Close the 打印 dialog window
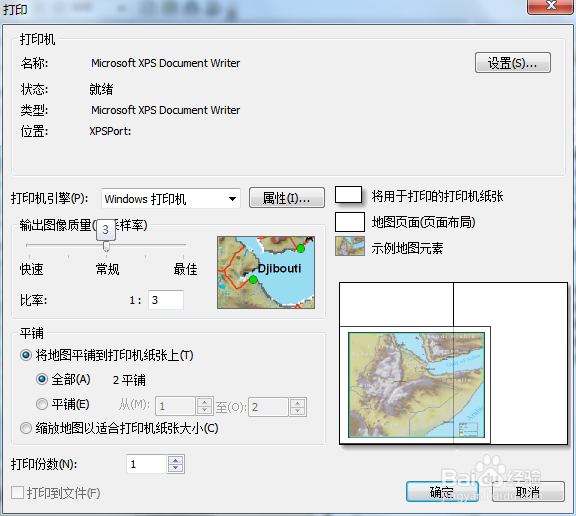Viewport: 576px width, 516px height. [x=551, y=6]
